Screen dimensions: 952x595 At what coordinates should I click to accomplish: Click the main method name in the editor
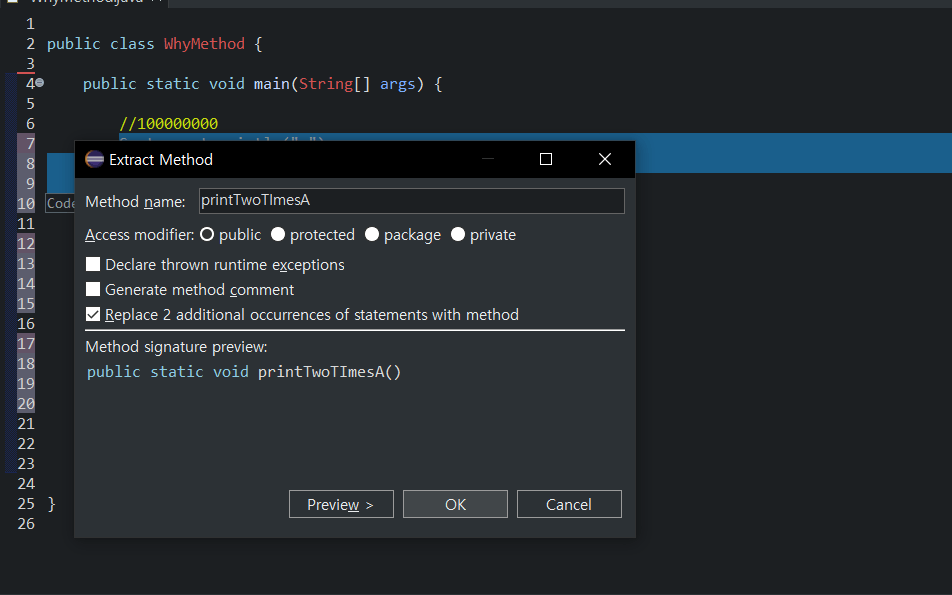(271, 84)
